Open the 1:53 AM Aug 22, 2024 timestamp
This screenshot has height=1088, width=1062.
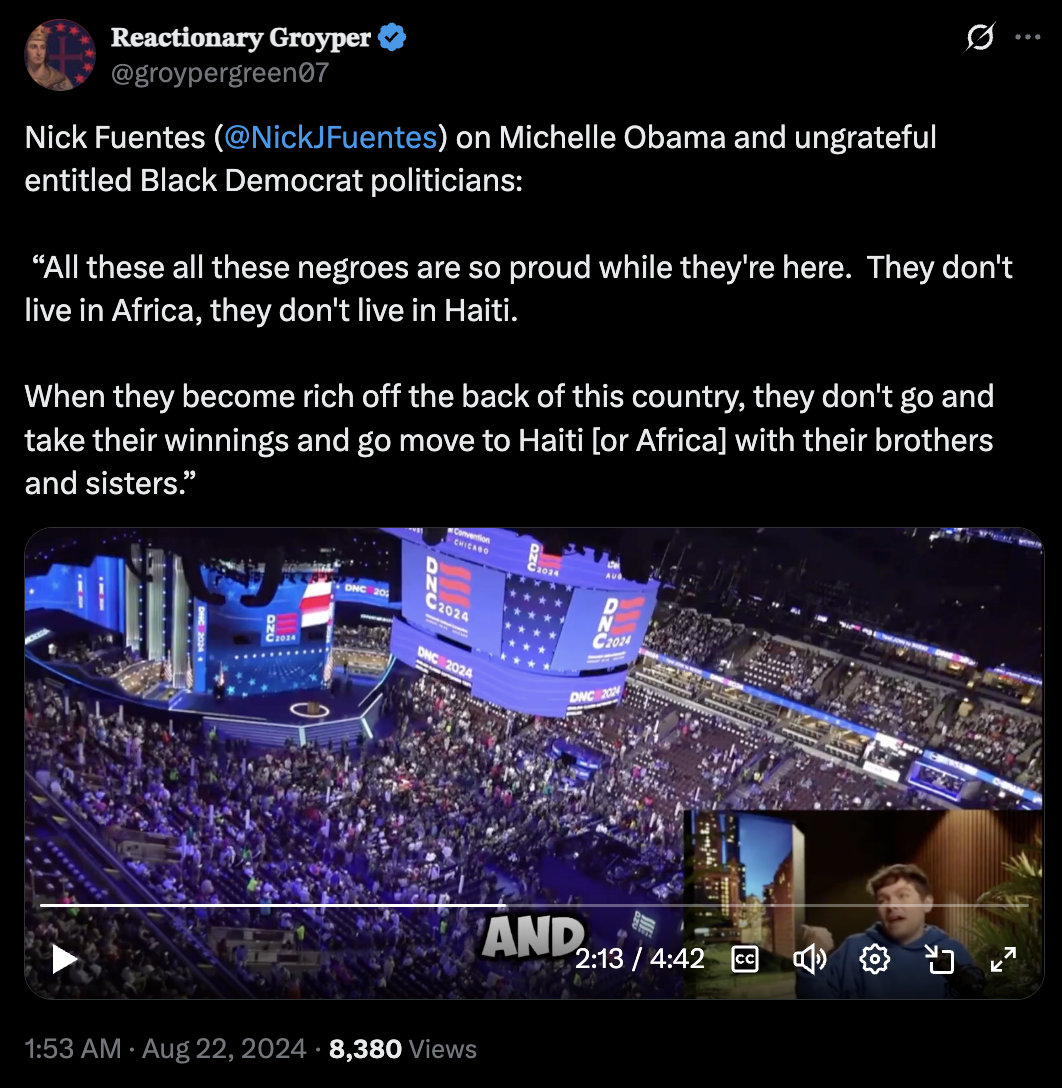coord(165,1048)
